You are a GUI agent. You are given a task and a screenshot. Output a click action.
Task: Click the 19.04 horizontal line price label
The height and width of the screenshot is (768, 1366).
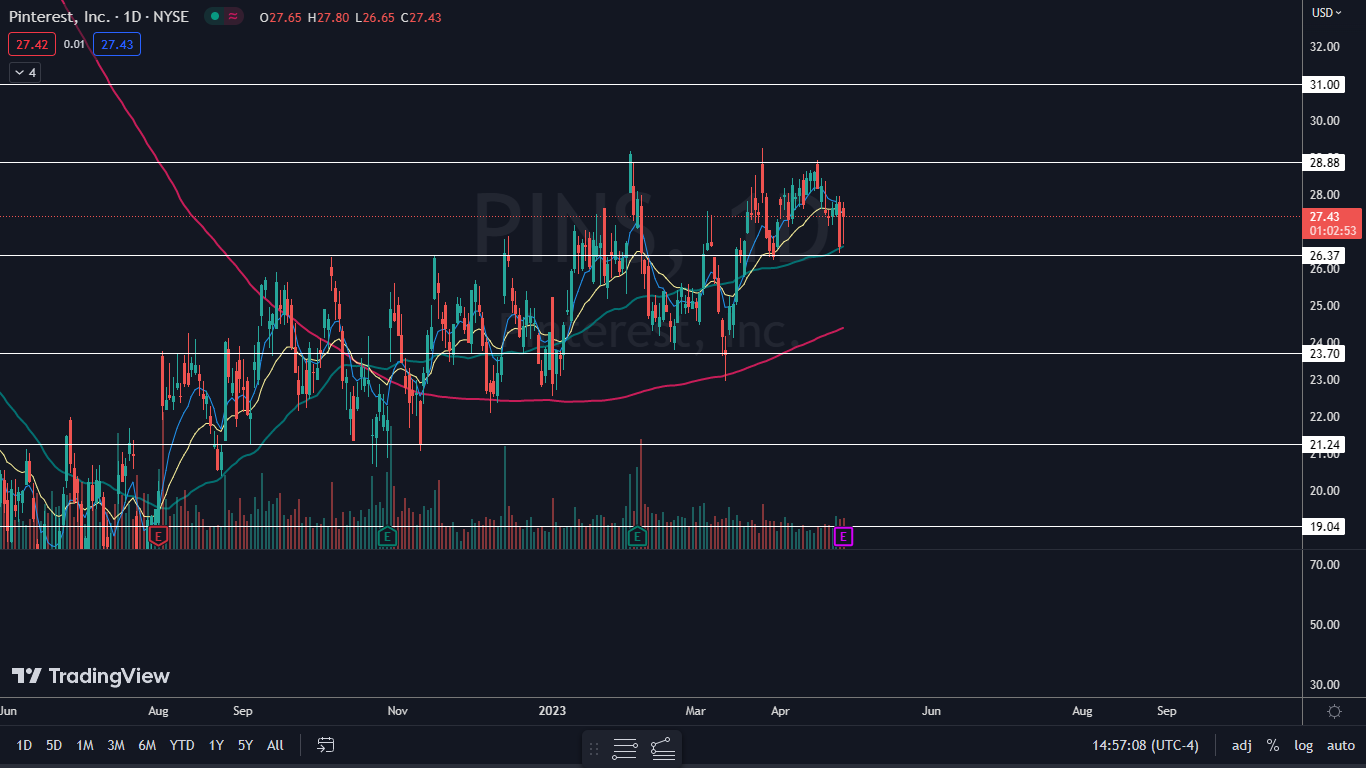(x=1325, y=526)
